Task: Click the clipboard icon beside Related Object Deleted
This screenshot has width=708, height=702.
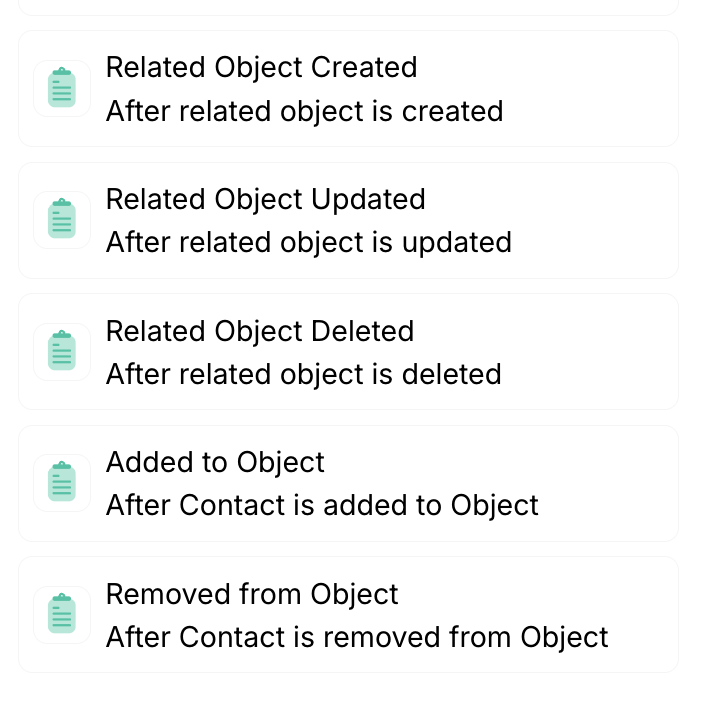Action: (62, 352)
